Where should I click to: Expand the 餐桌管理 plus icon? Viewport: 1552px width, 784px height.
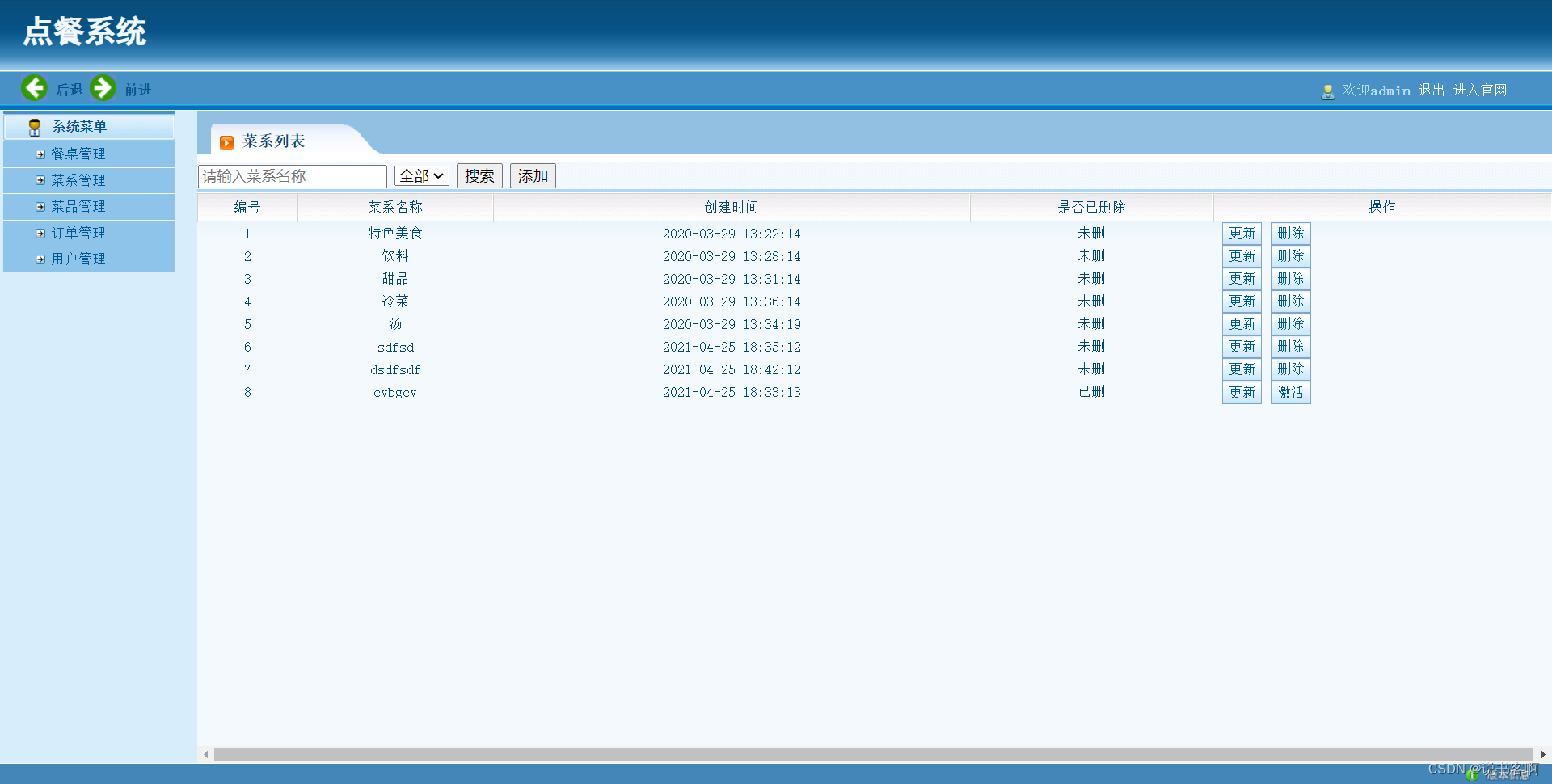40,154
